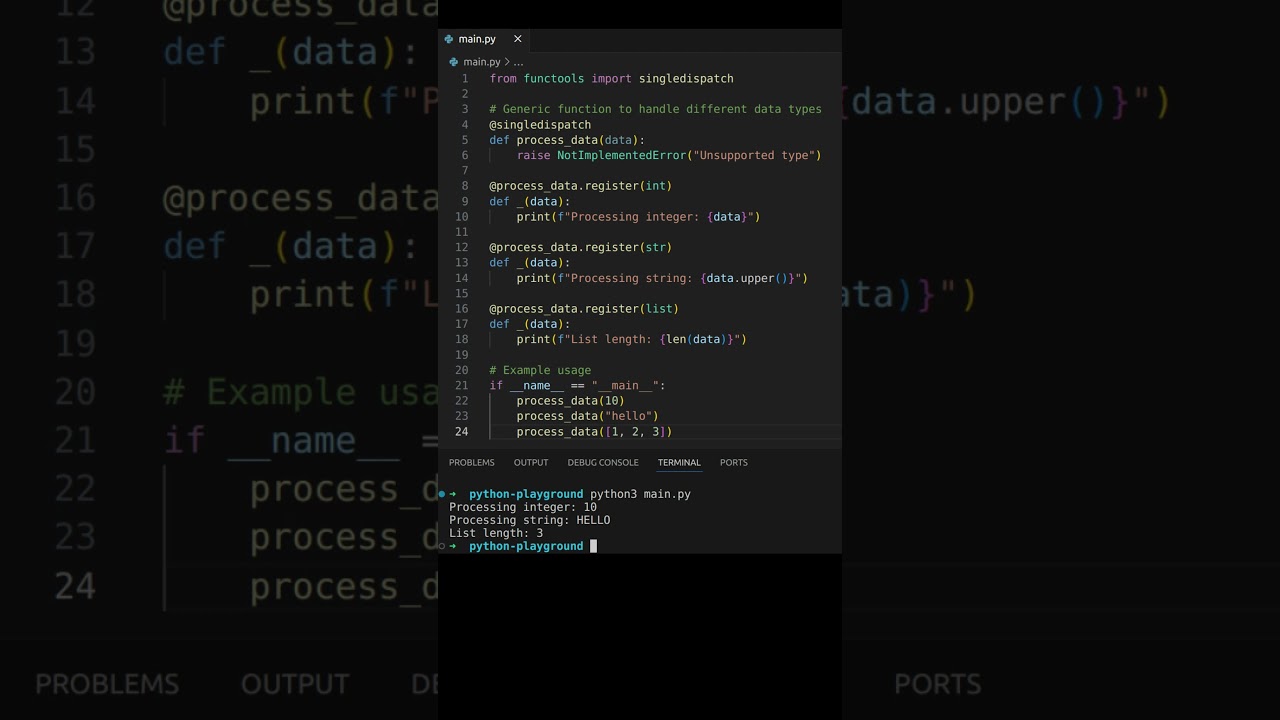1280x720 pixels.
Task: Click terminal output 'Processing string: HELLO'
Action: point(530,520)
